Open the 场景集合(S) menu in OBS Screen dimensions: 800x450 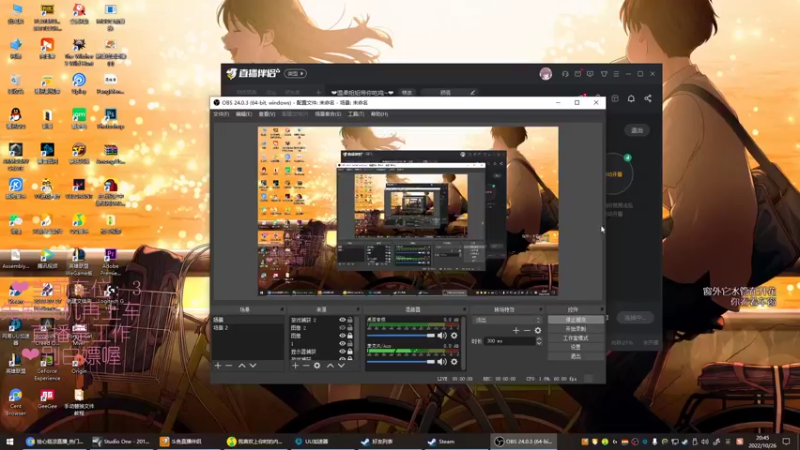tap(328, 114)
